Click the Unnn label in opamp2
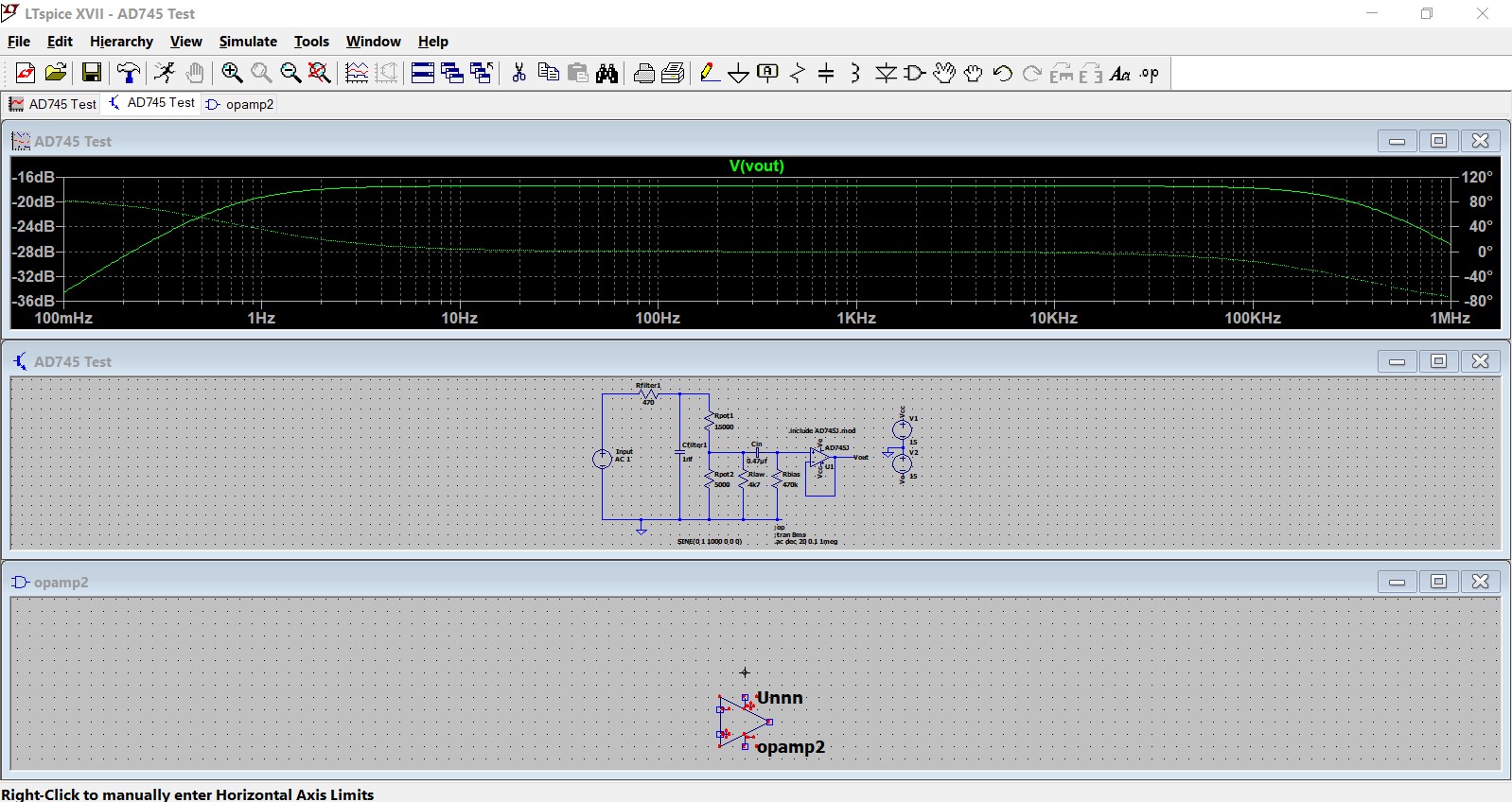This screenshot has width=1512, height=802. pyautogui.click(x=780, y=698)
